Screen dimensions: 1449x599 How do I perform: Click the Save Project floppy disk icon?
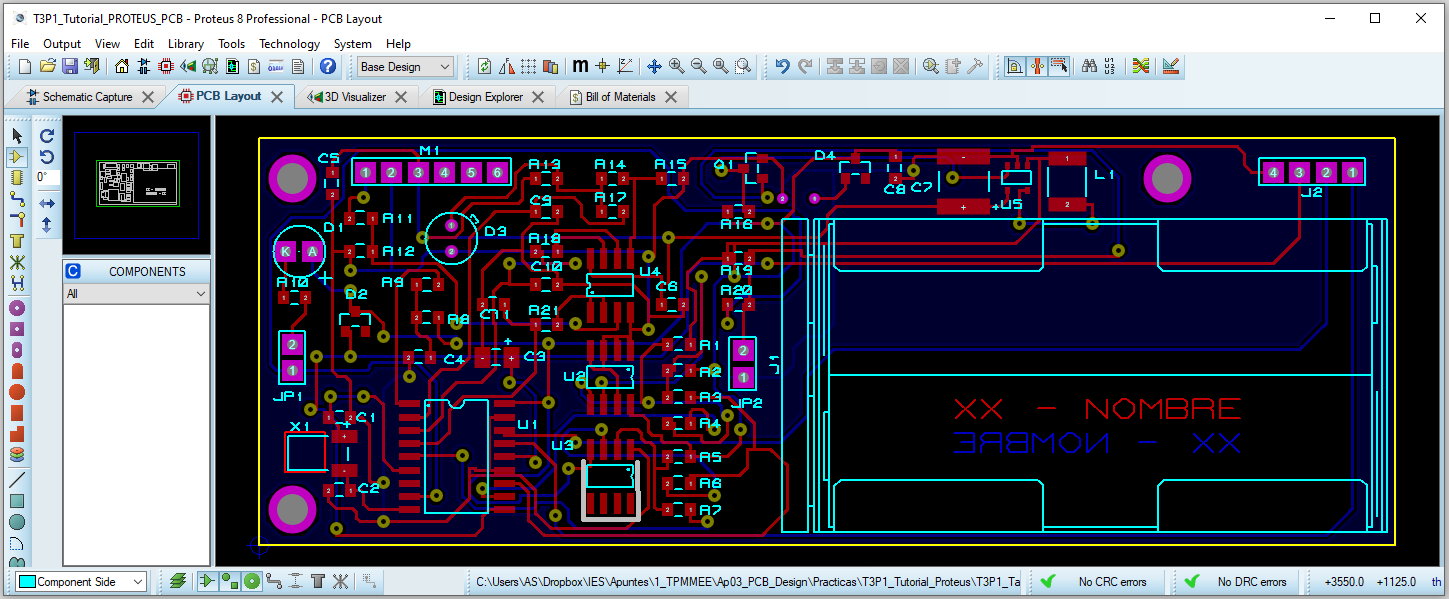tap(70, 67)
